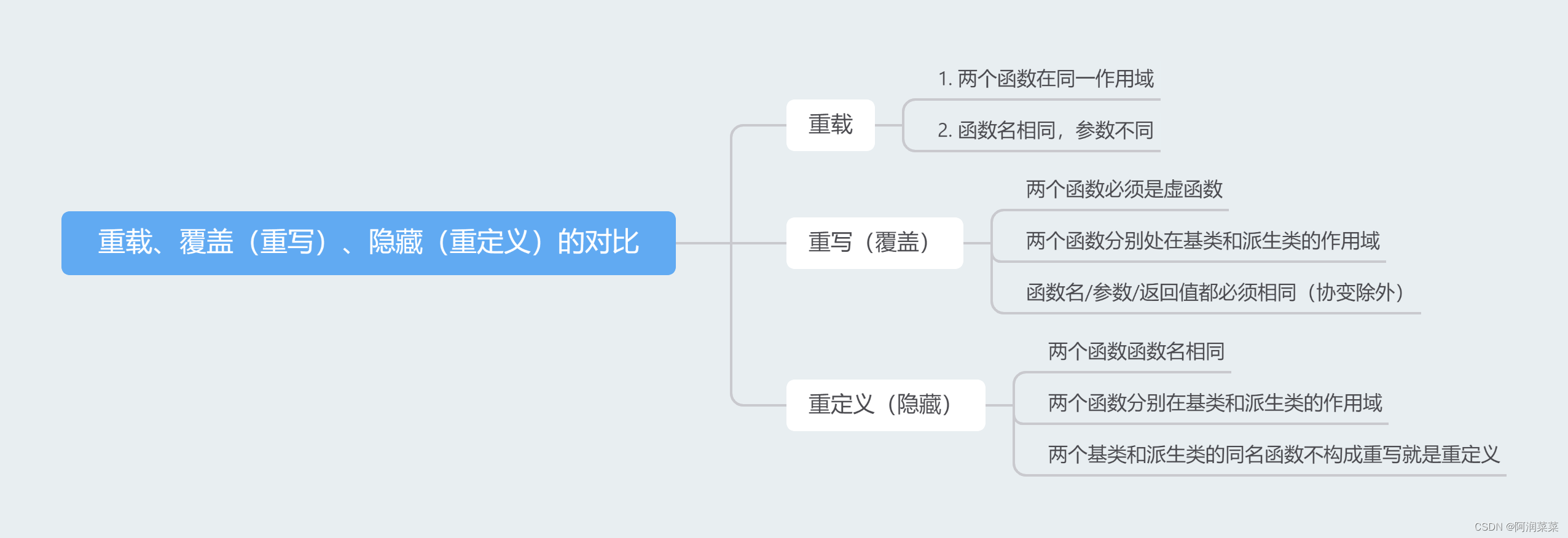Click the connector right of 重定义（隐藏）node

click(x=999, y=405)
